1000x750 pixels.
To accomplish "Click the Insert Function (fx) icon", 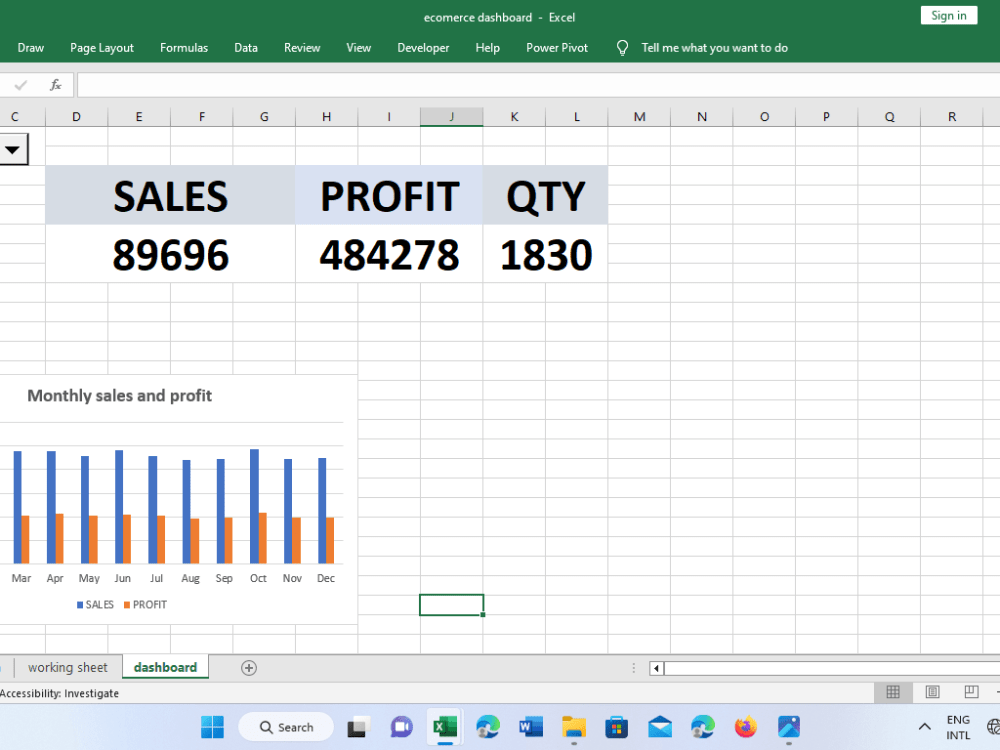I will point(55,84).
